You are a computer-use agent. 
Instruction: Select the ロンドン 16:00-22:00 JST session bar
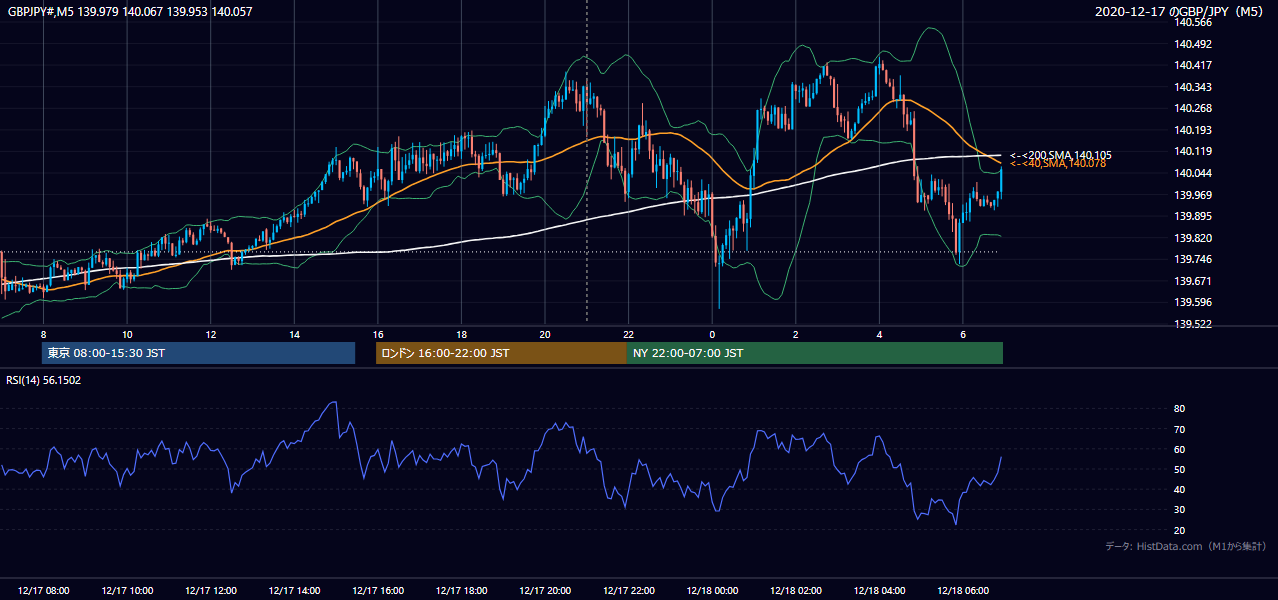coord(501,353)
